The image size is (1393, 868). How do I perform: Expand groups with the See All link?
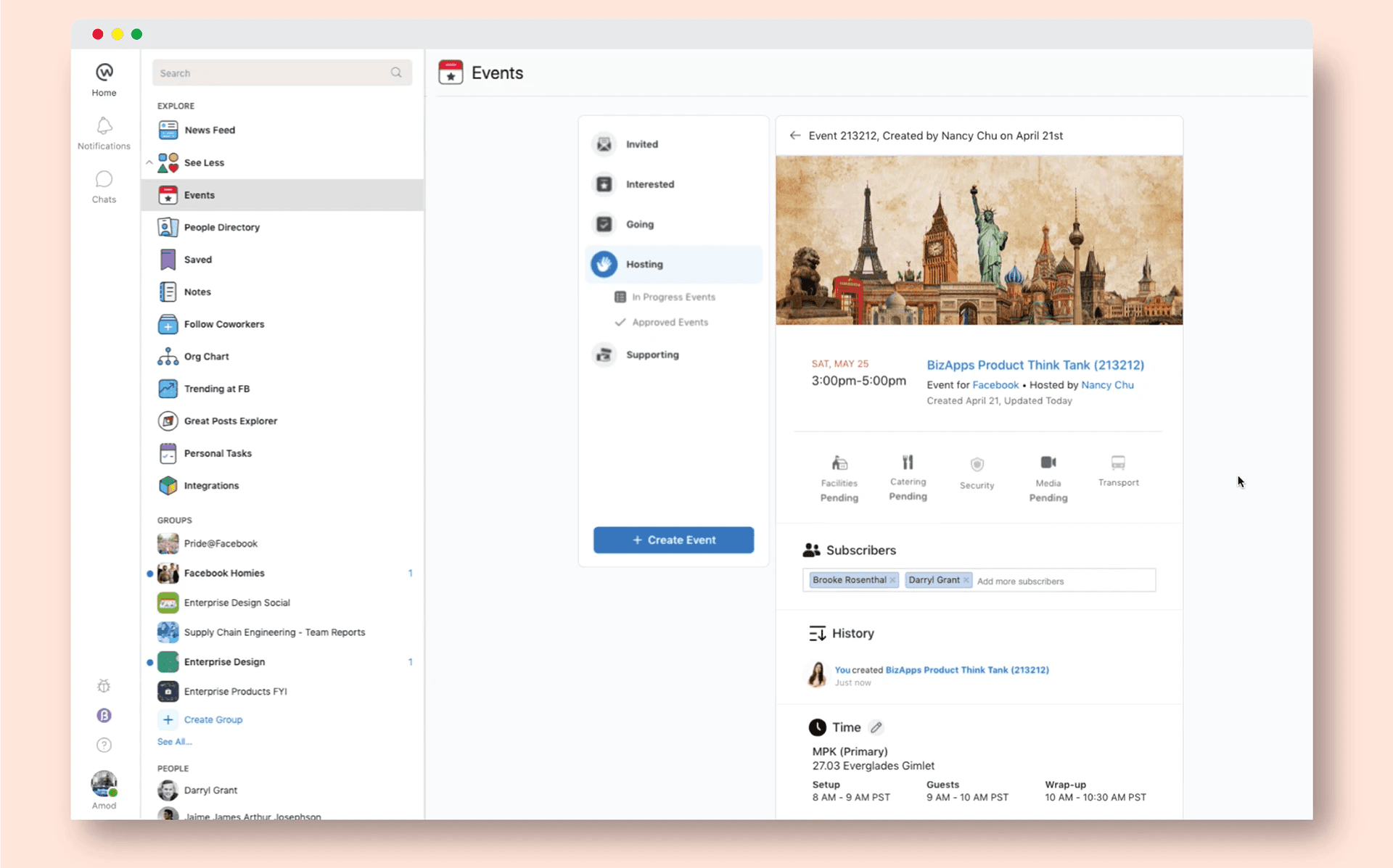tap(174, 741)
